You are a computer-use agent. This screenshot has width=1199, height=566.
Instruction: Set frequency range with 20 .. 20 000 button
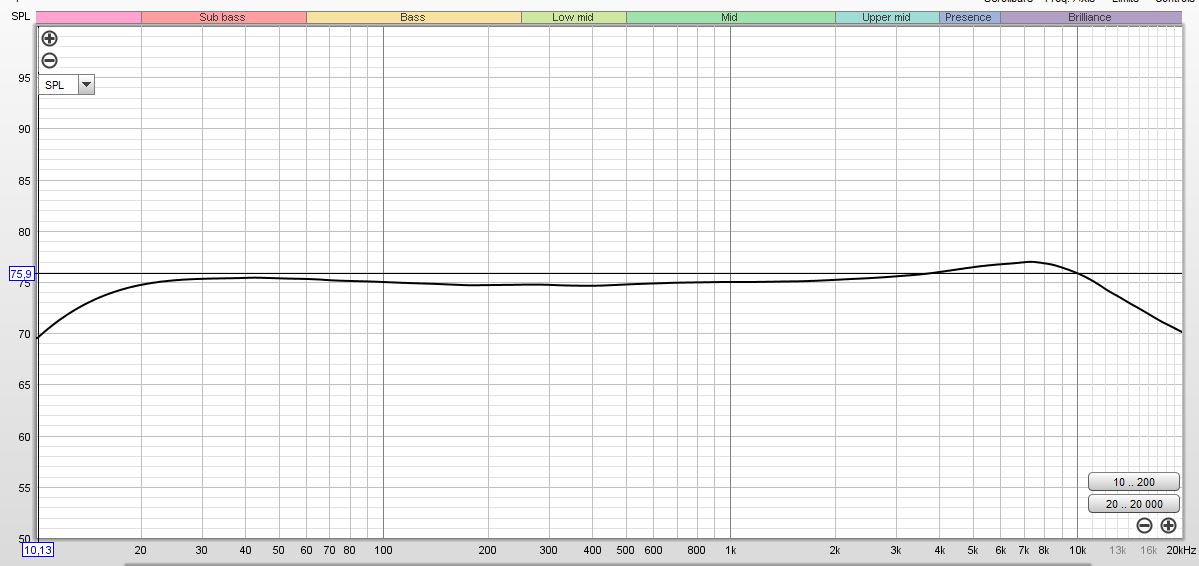pos(1134,504)
